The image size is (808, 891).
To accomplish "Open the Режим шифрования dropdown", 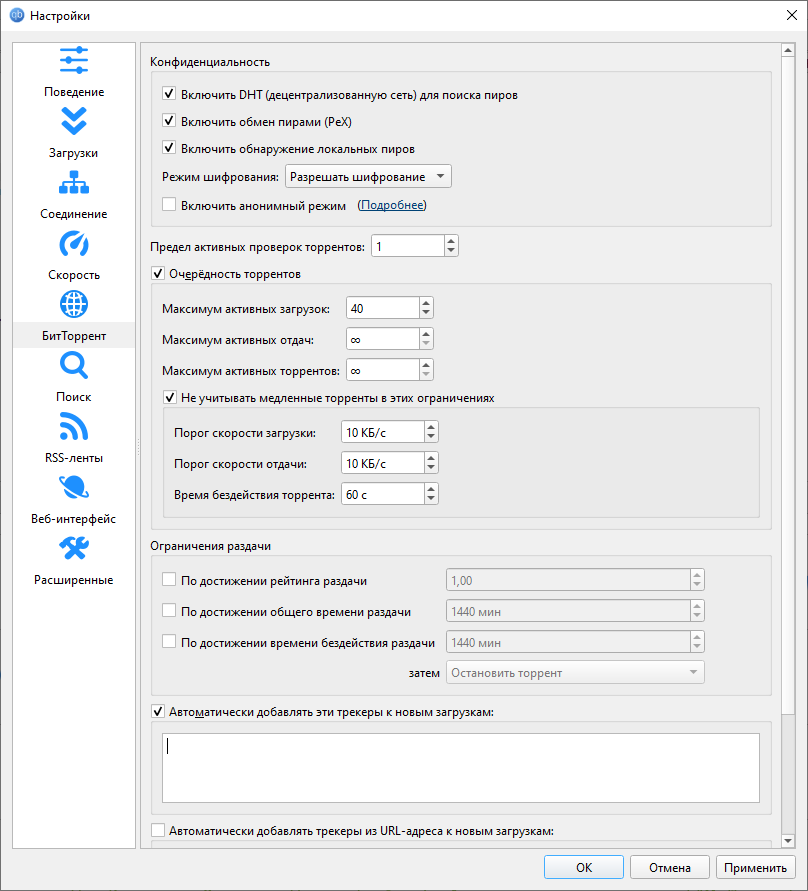I will 368,177.
